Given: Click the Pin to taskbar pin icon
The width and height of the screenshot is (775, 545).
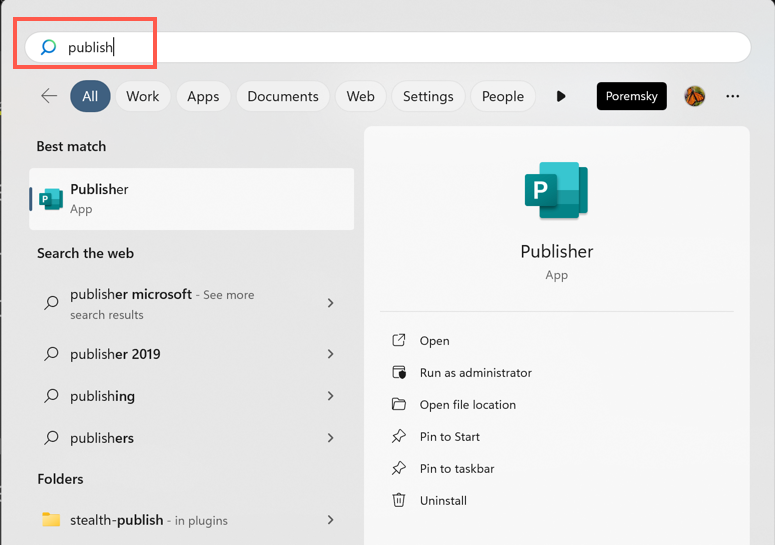Looking at the screenshot, I should [399, 468].
